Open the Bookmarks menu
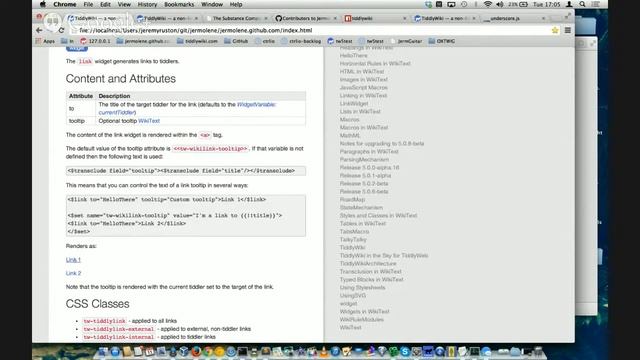Screen dimensions: 640x360 [x=179, y=4]
